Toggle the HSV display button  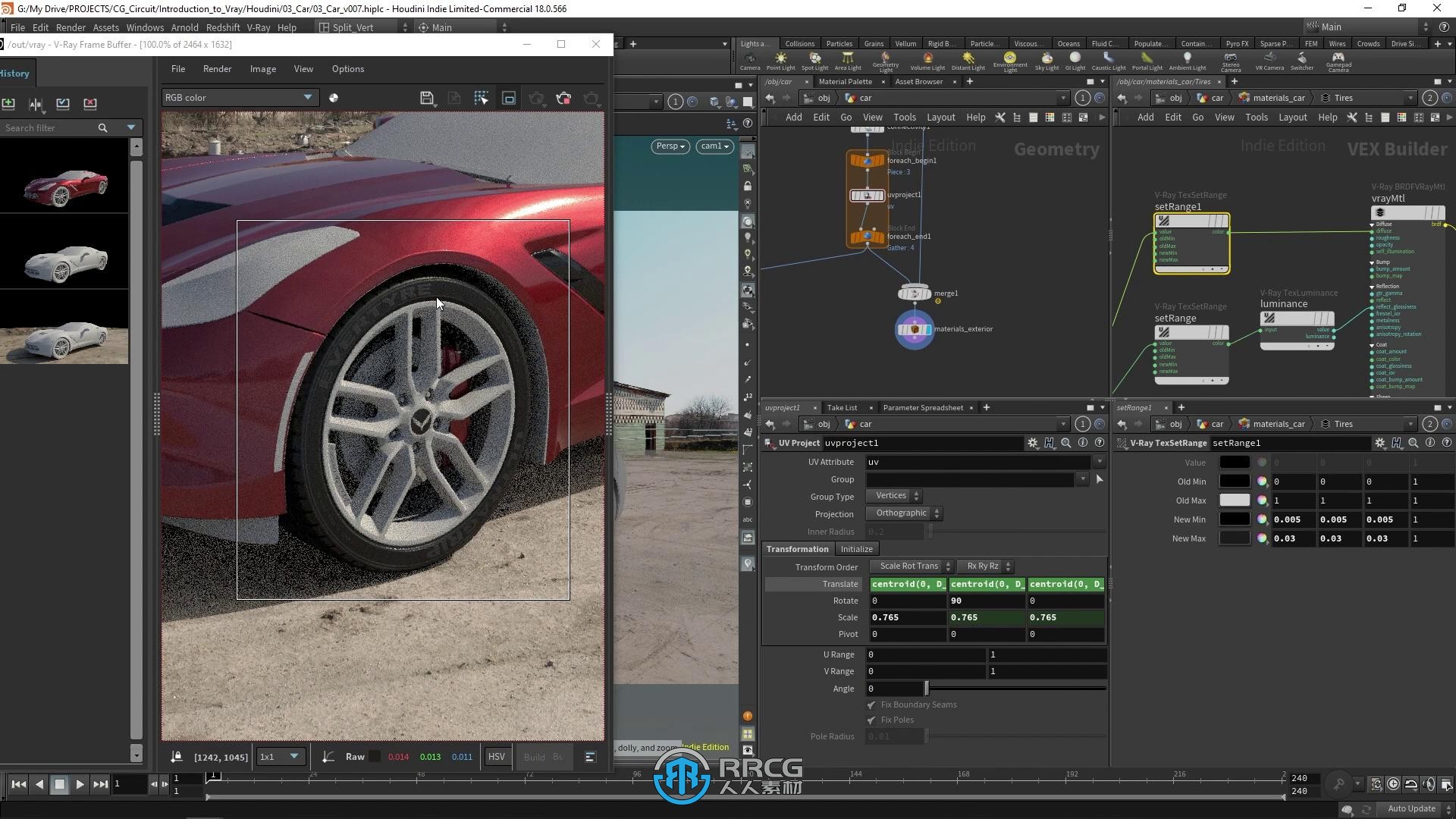click(497, 757)
